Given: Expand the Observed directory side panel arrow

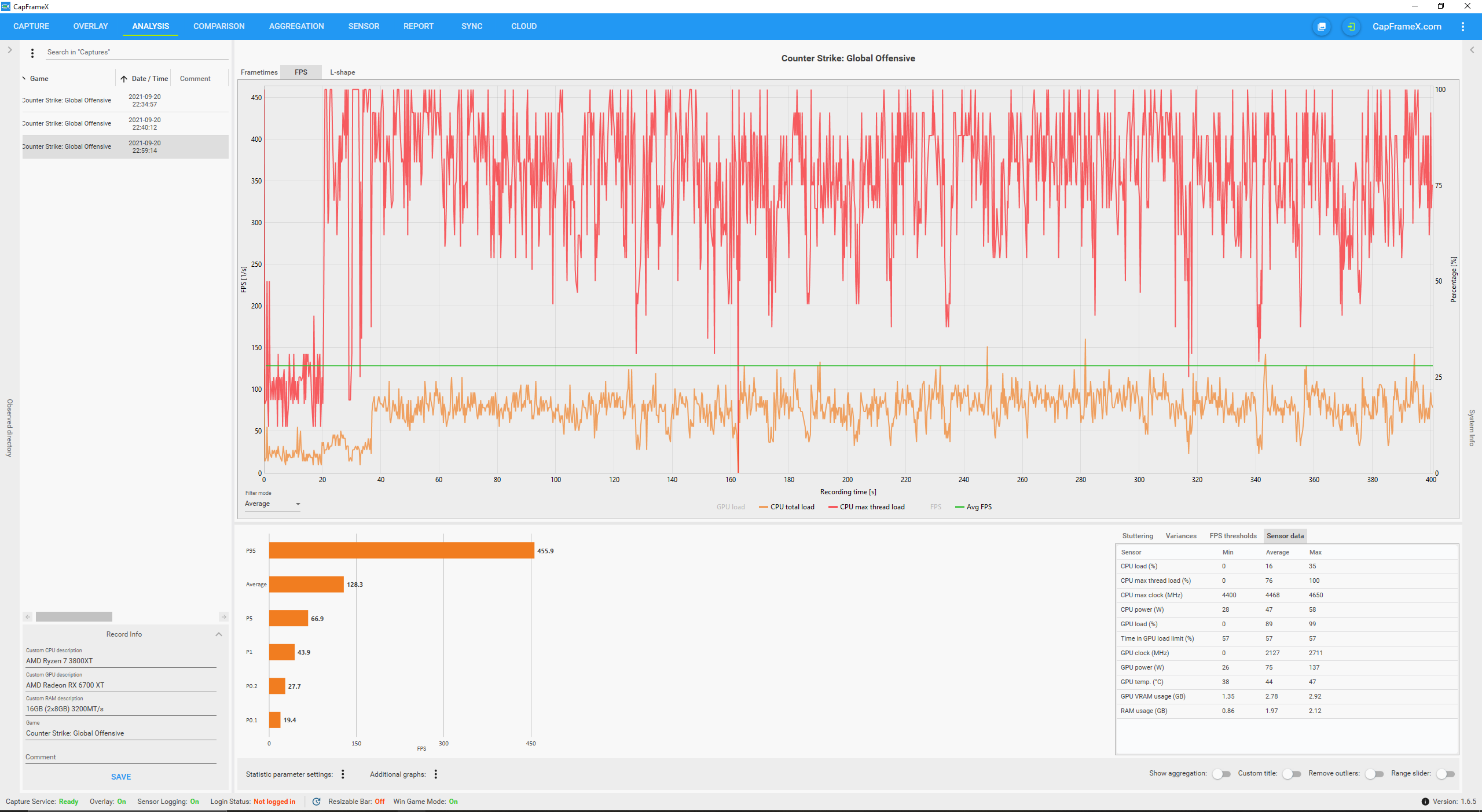Looking at the screenshot, I should 10,50.
